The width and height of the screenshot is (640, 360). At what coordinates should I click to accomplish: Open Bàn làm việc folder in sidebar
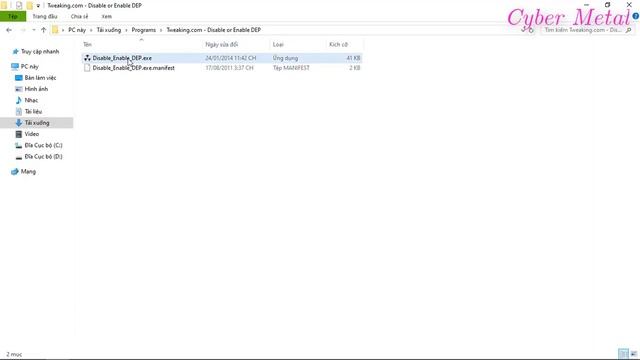point(40,78)
